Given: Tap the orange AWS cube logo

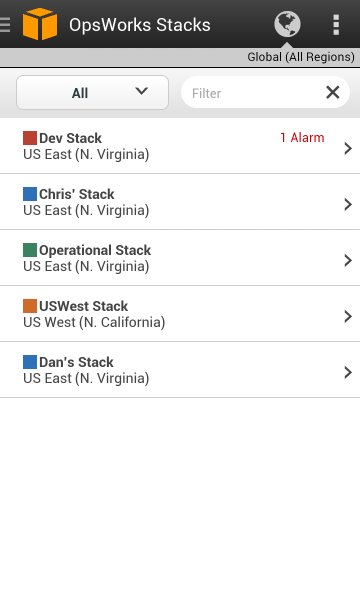Looking at the screenshot, I should point(40,24).
